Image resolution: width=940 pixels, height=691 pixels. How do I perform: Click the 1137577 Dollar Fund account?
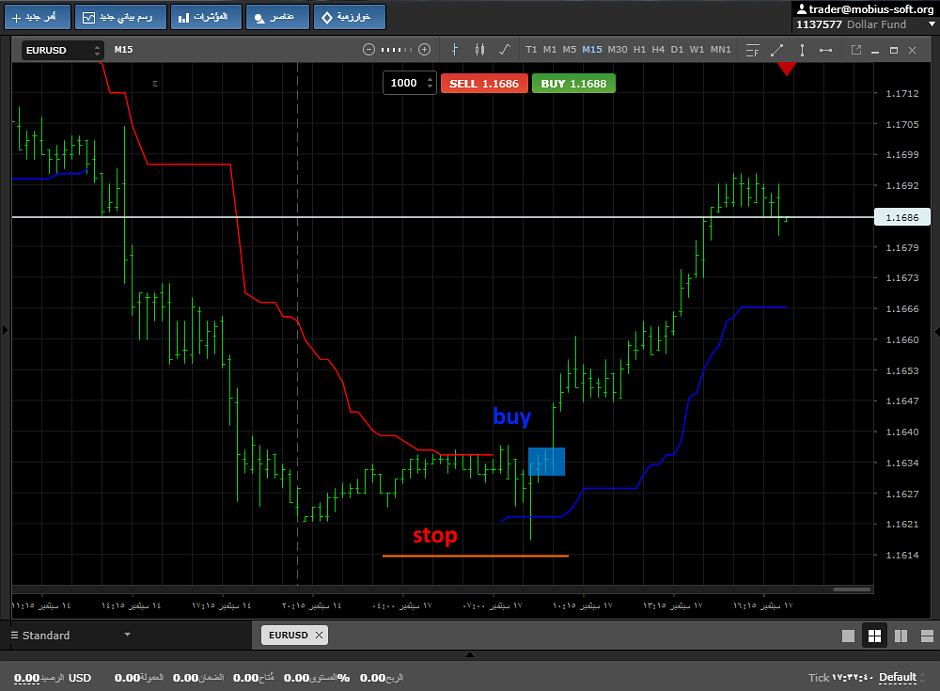click(x=851, y=25)
